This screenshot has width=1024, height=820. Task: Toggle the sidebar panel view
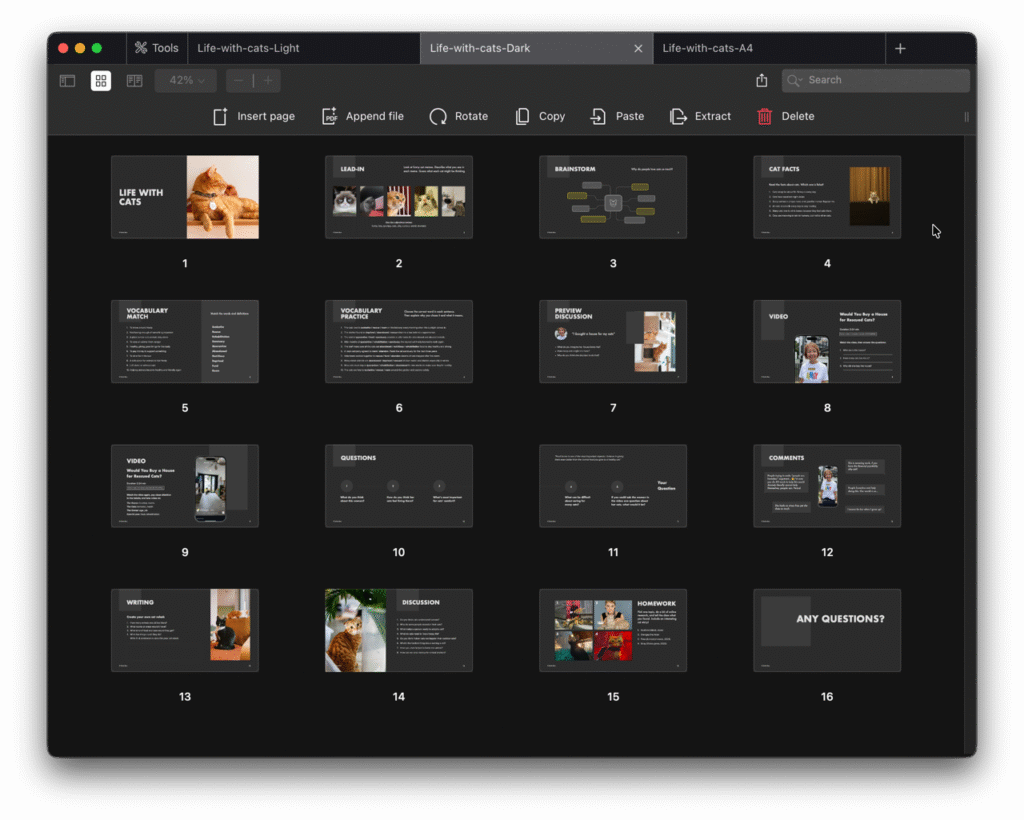[67, 81]
